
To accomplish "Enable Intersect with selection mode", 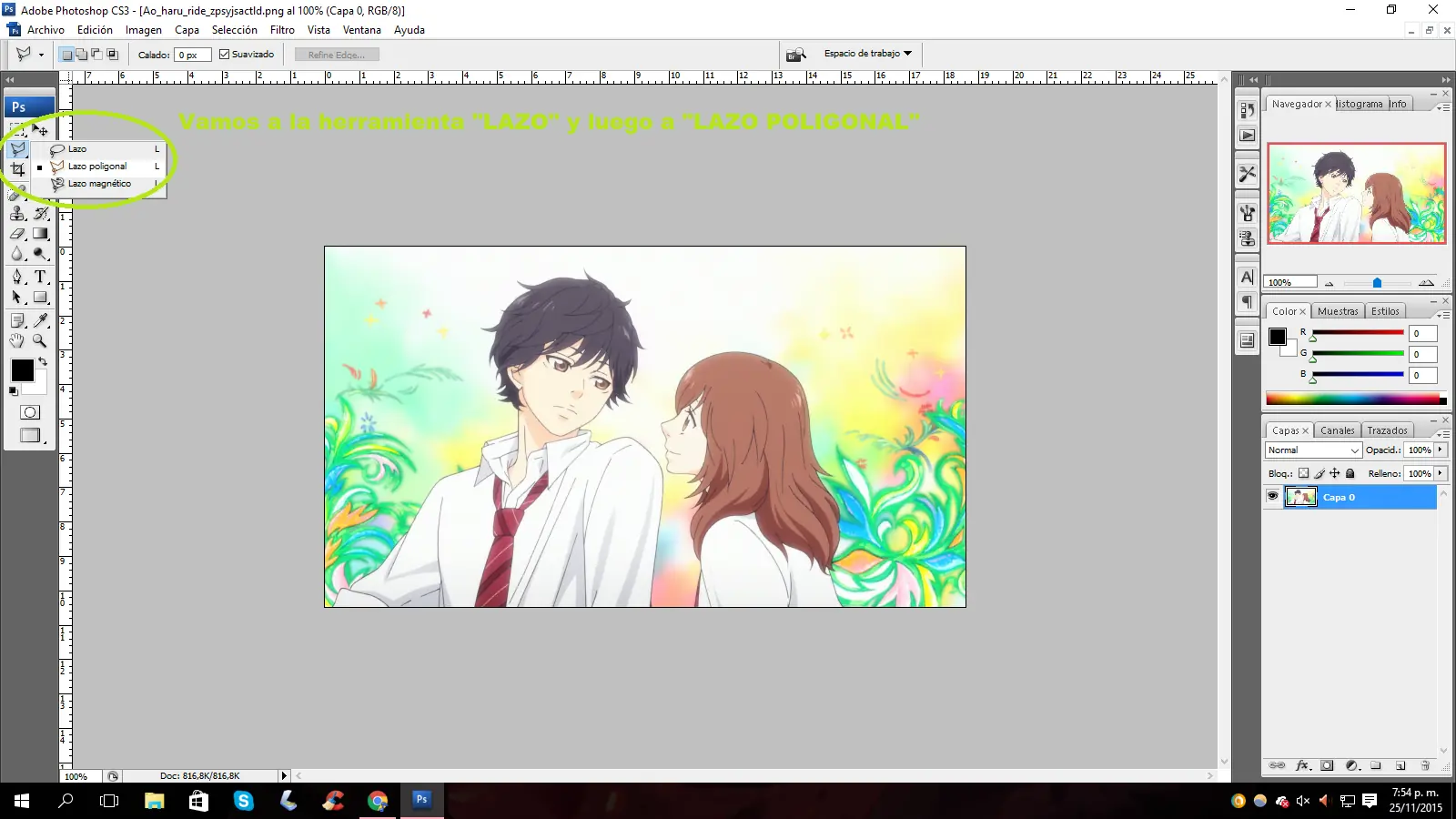I will 112,55.
